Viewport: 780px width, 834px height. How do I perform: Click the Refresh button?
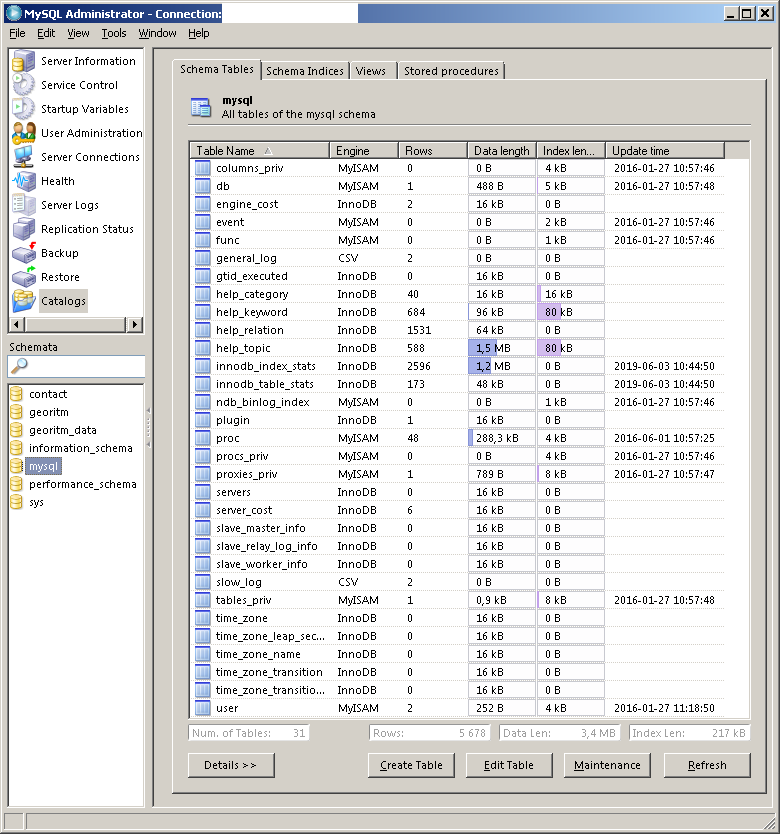pyautogui.click(x=707, y=765)
